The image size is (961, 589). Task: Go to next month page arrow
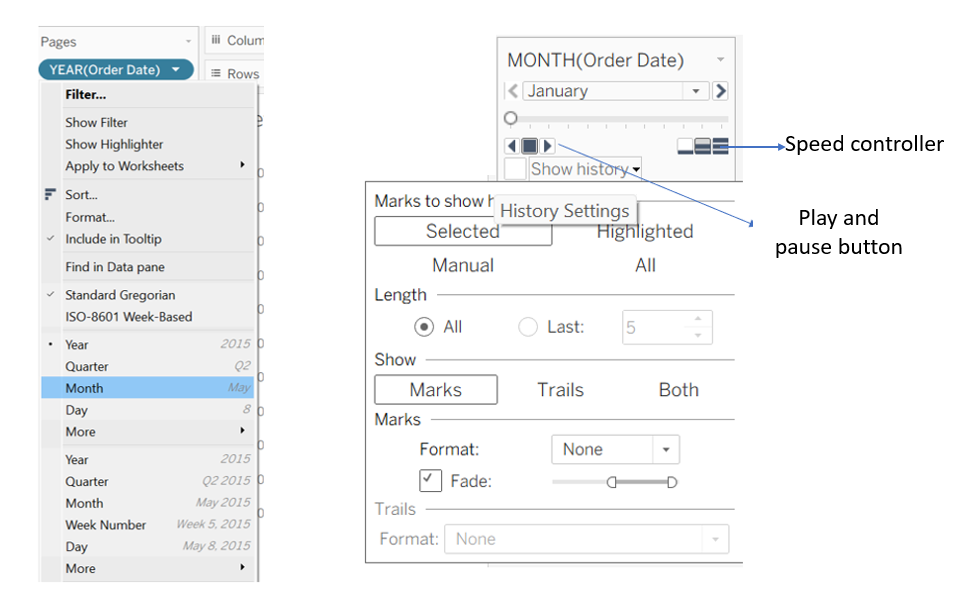pos(720,91)
